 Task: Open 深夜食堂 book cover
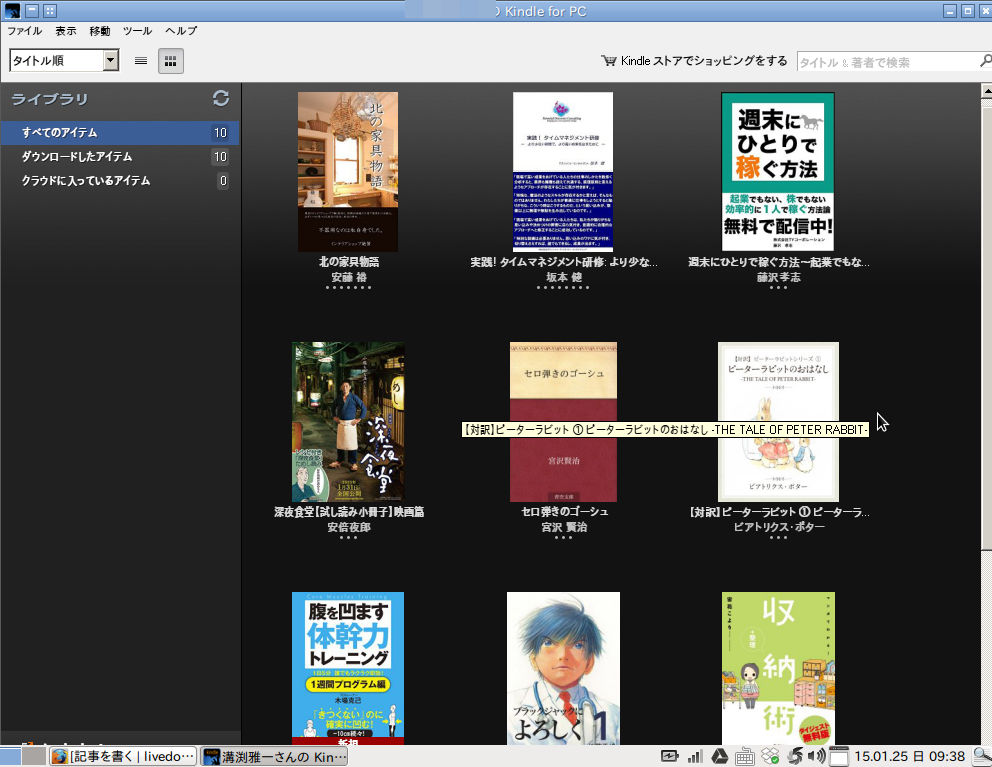(x=348, y=422)
